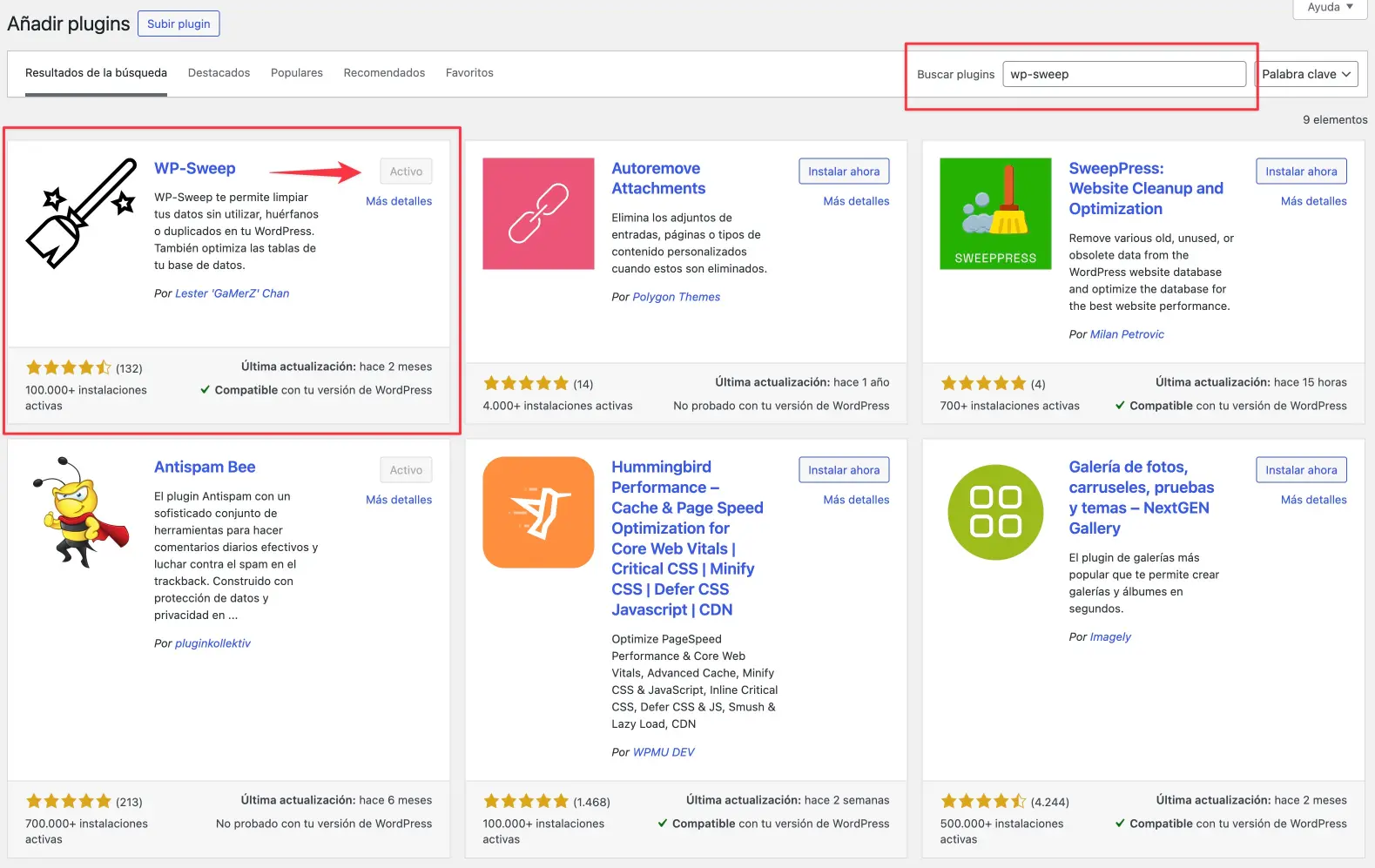This screenshot has width=1375, height=868.
Task: Open the SweepPress Website Cleanup title link
Action: click(1146, 189)
